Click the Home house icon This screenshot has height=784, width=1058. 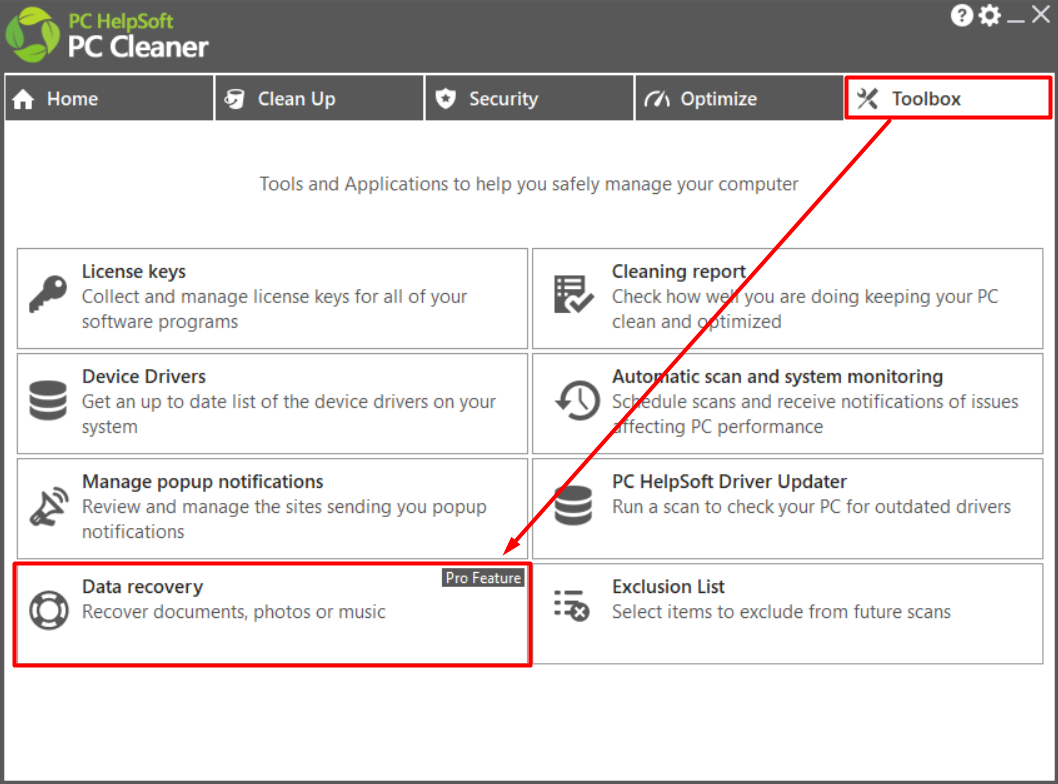(x=23, y=99)
